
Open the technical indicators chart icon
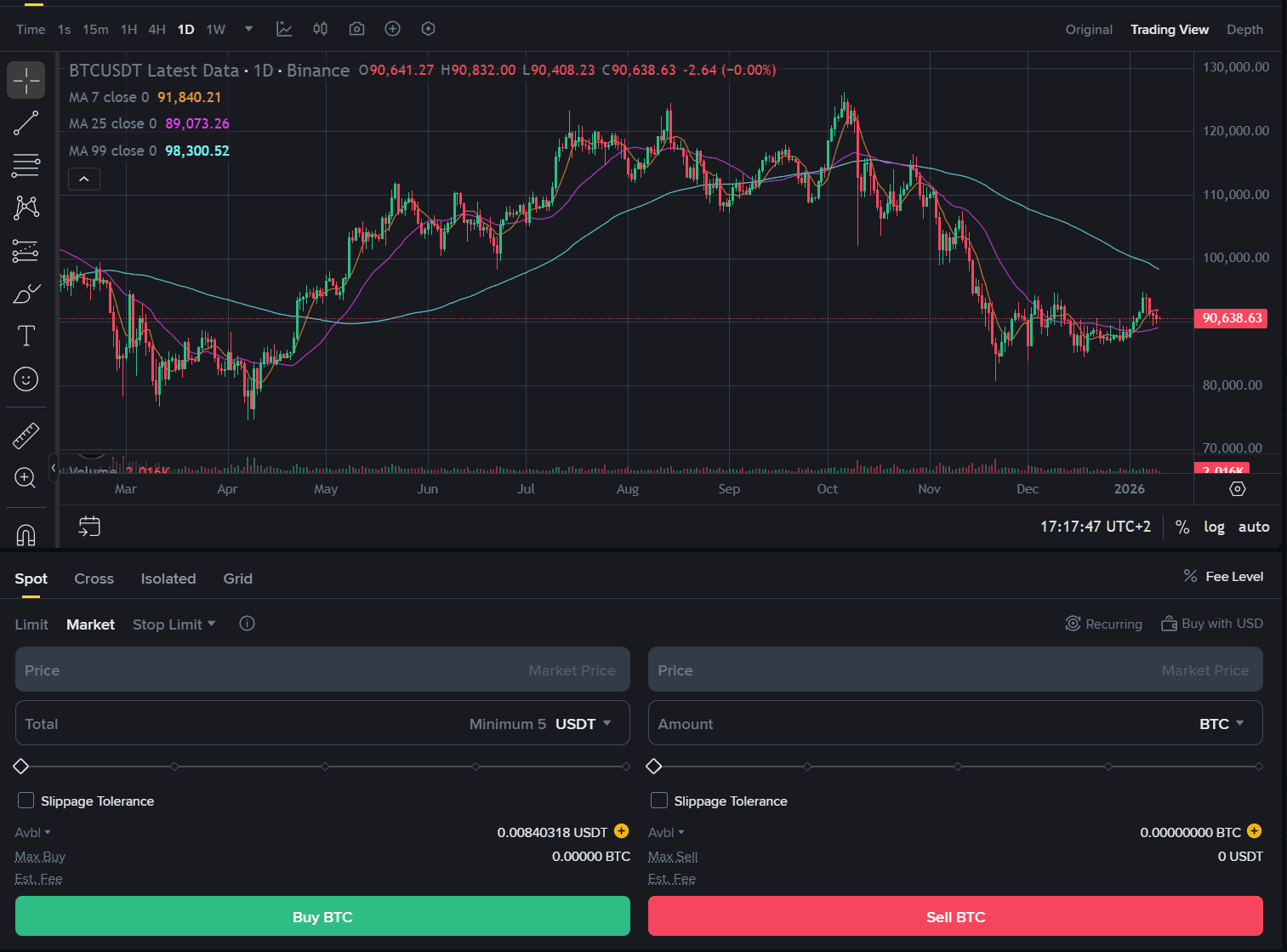point(284,29)
